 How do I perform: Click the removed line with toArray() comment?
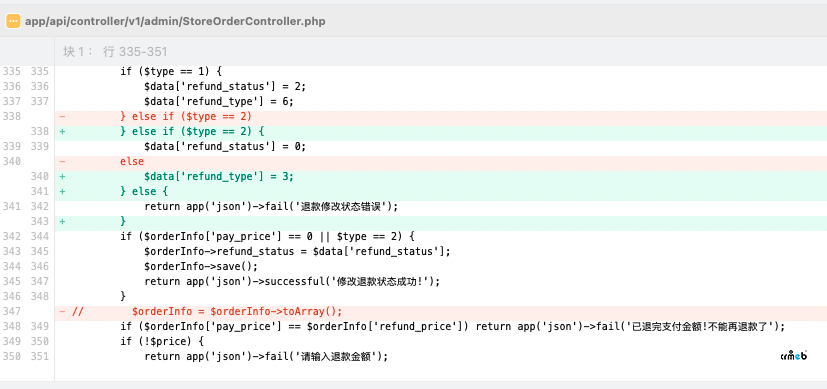tap(440, 311)
